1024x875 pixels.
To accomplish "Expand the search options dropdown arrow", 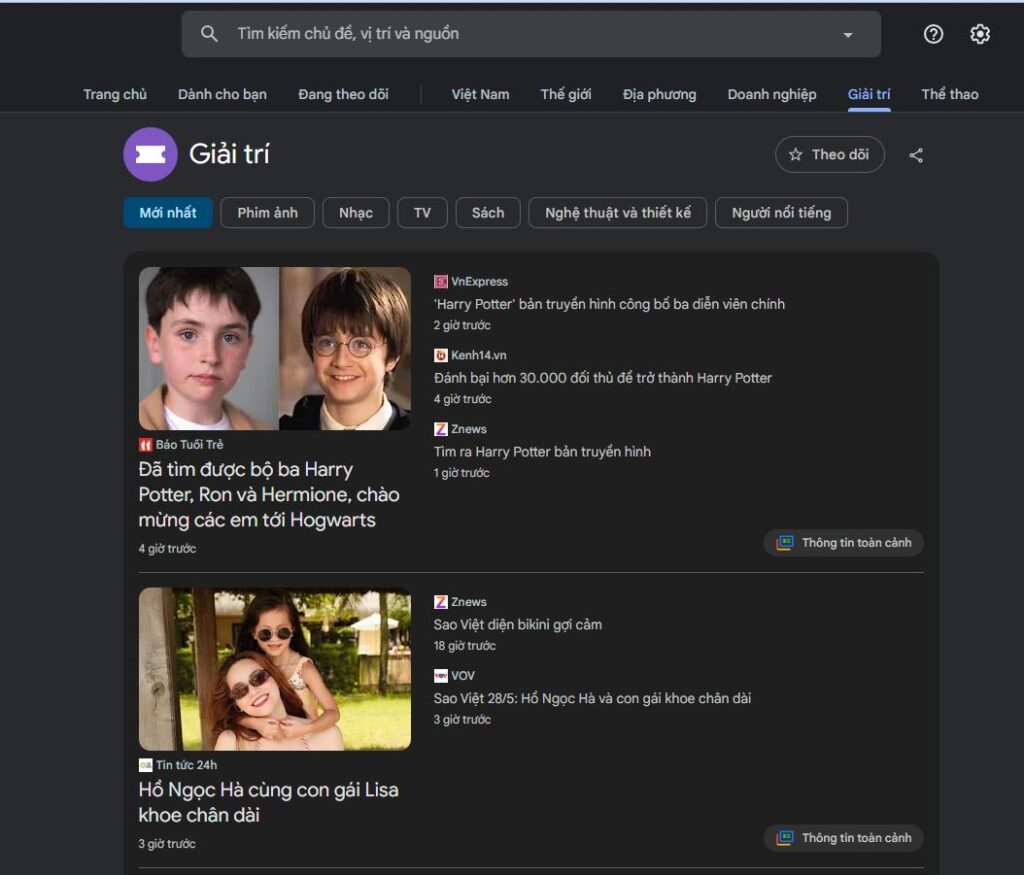I will coord(848,35).
